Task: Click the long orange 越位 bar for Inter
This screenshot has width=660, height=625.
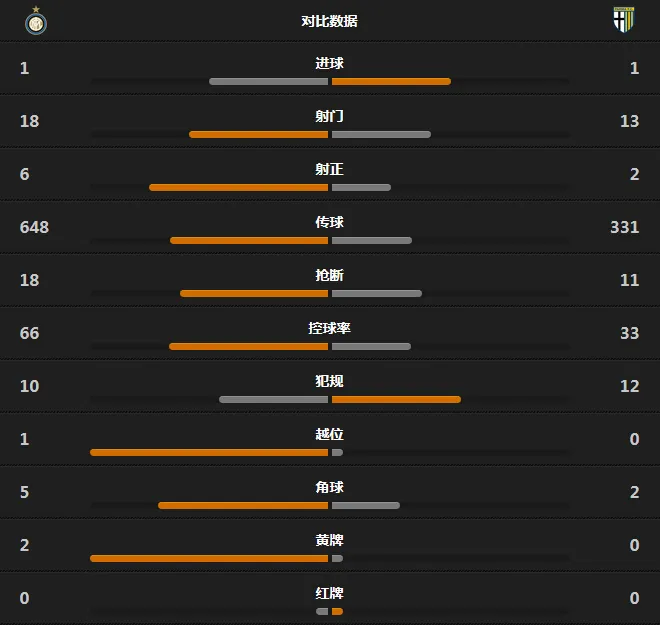Action: coord(209,452)
